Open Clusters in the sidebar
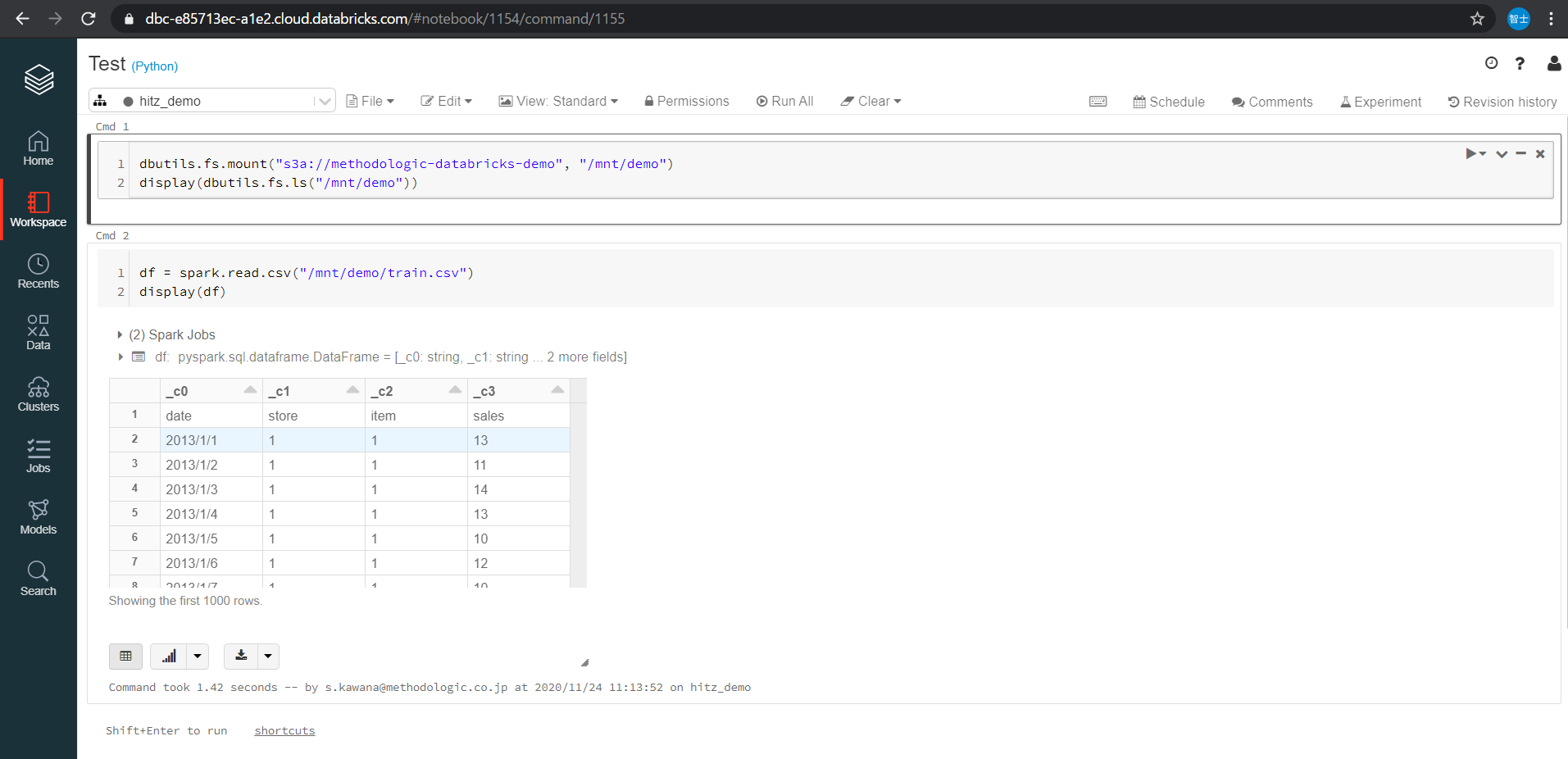 pyautogui.click(x=39, y=394)
